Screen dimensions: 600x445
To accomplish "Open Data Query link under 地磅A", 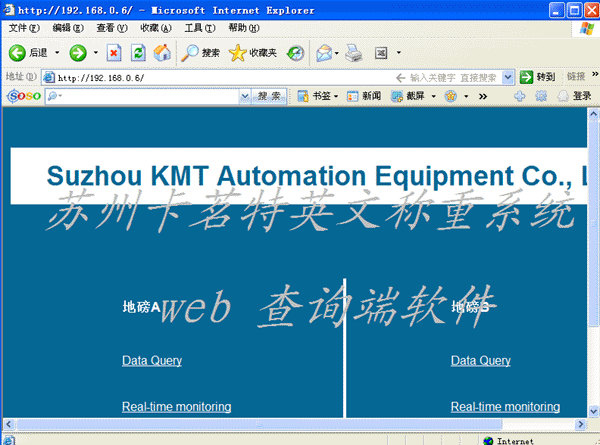I will pos(152,360).
